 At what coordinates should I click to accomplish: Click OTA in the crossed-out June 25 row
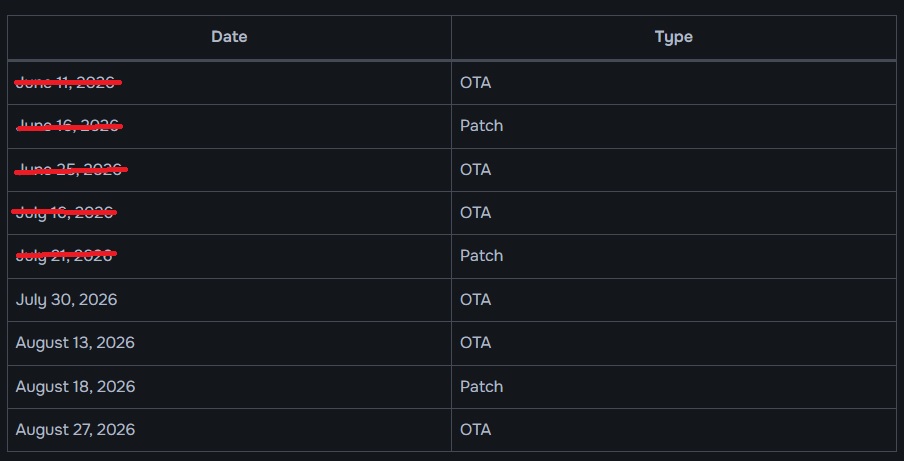click(476, 169)
